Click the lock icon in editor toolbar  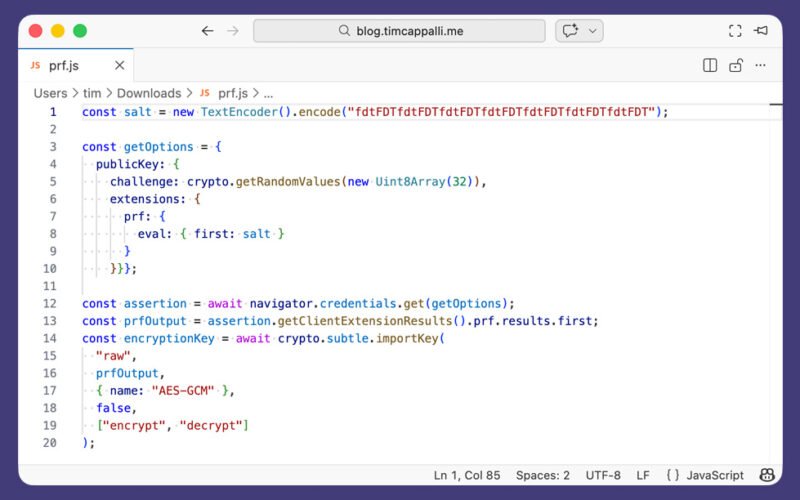736,66
